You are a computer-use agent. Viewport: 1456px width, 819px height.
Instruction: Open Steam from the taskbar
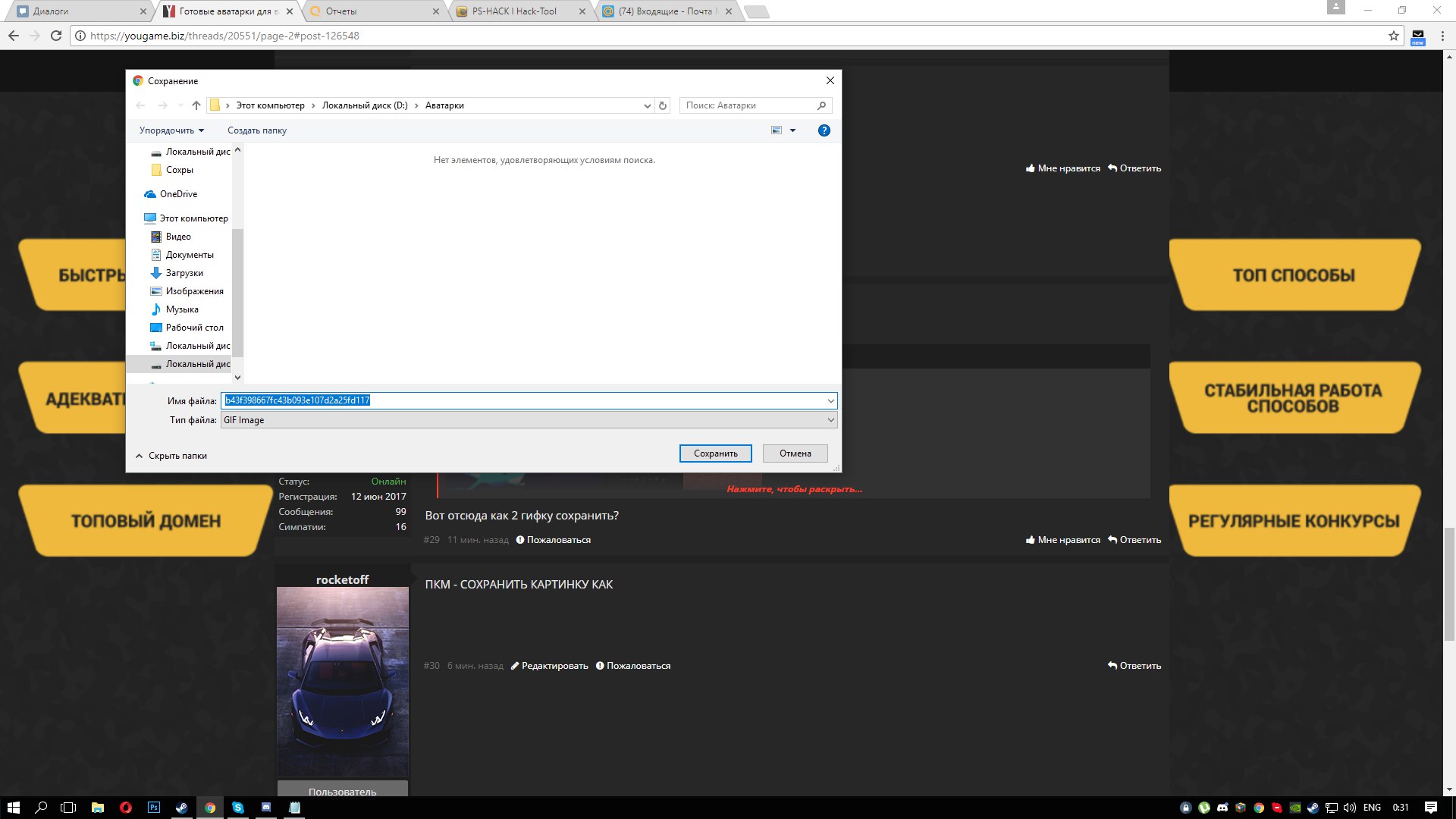(182, 808)
